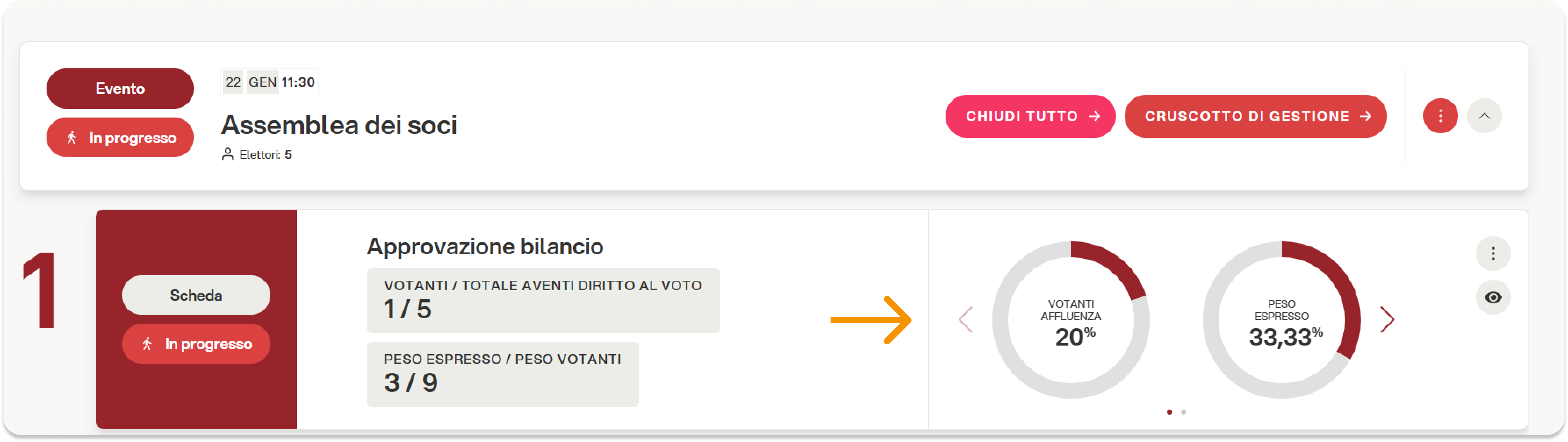Click the event's In progresso status badge

(120, 137)
